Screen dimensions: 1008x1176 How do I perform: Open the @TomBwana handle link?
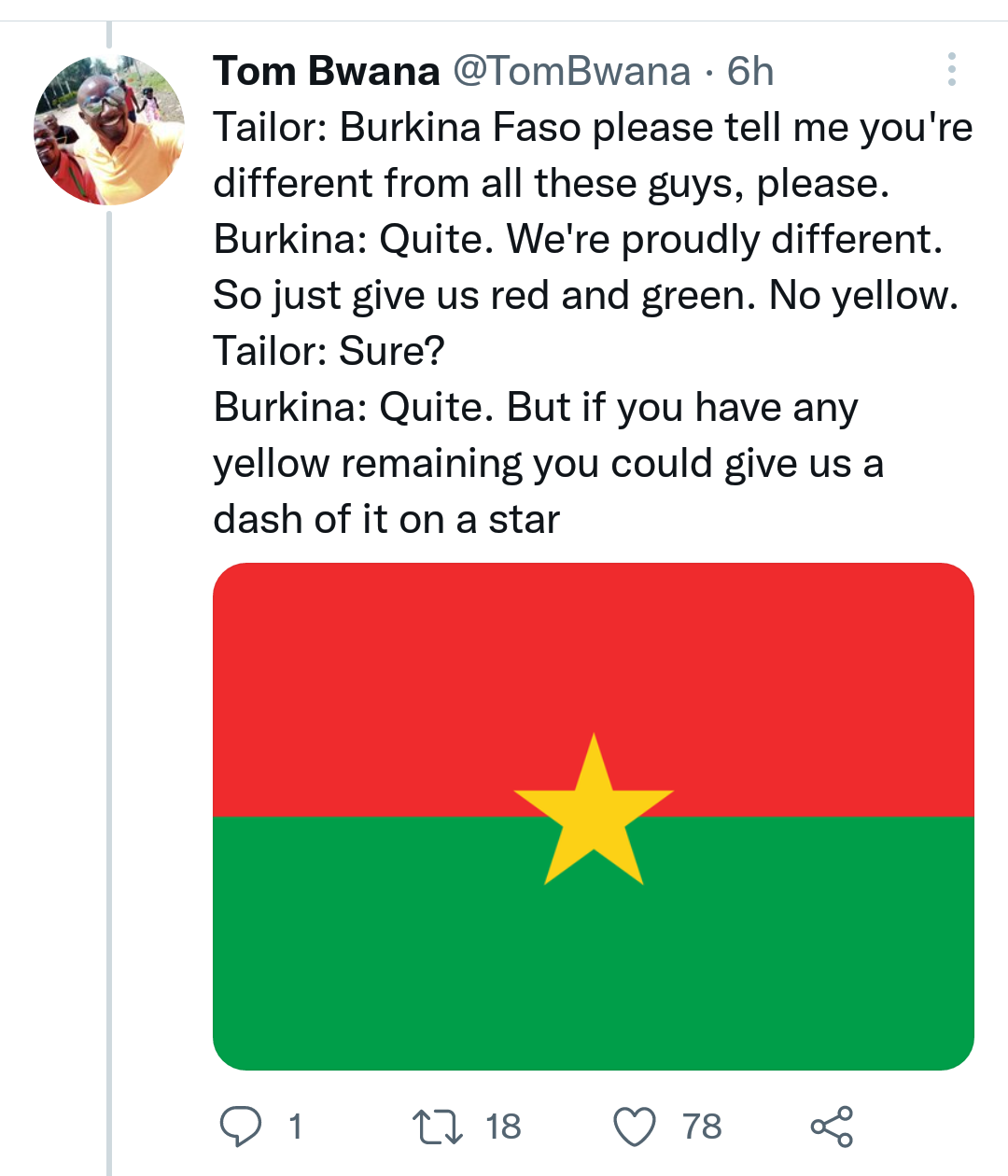pyautogui.click(x=571, y=72)
